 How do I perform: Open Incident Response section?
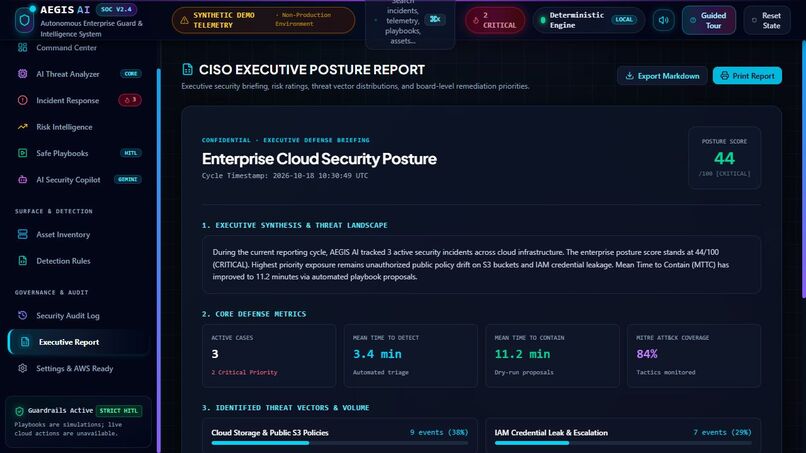pos(78,100)
